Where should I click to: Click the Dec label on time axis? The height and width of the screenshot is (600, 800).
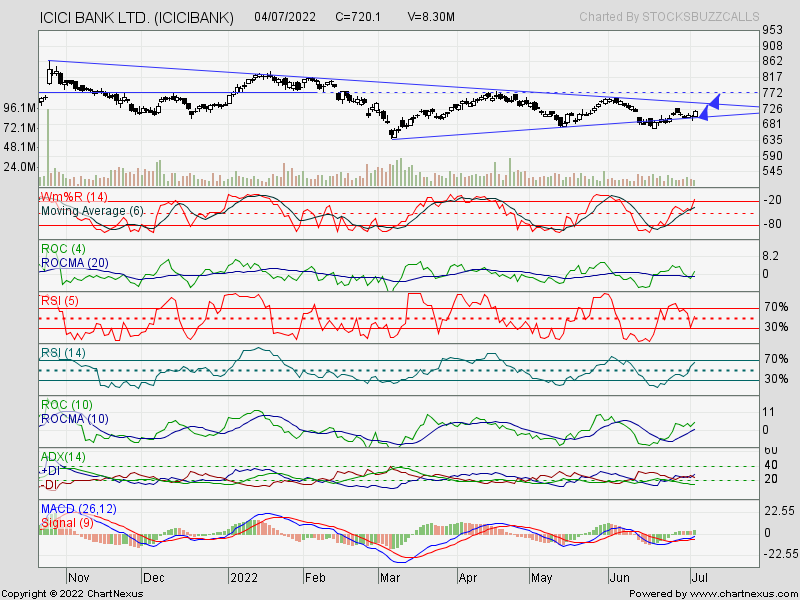(x=154, y=578)
